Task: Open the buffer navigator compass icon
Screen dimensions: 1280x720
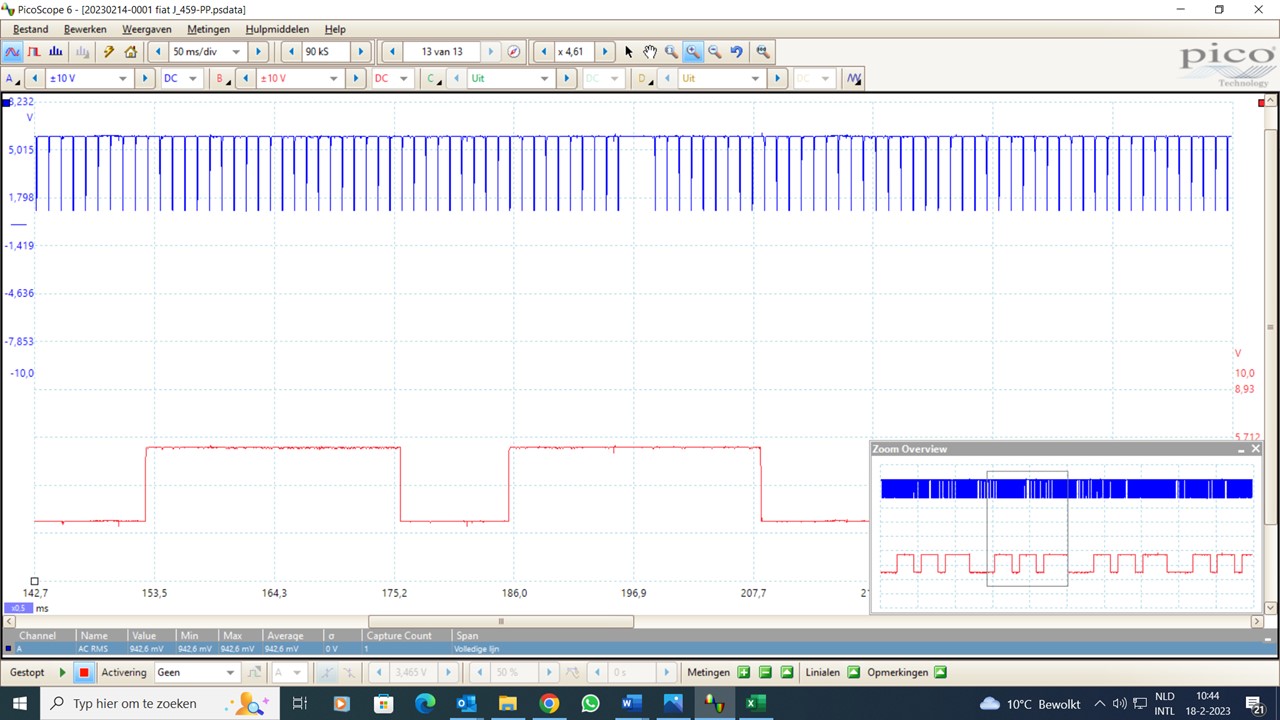Action: pyautogui.click(x=514, y=52)
